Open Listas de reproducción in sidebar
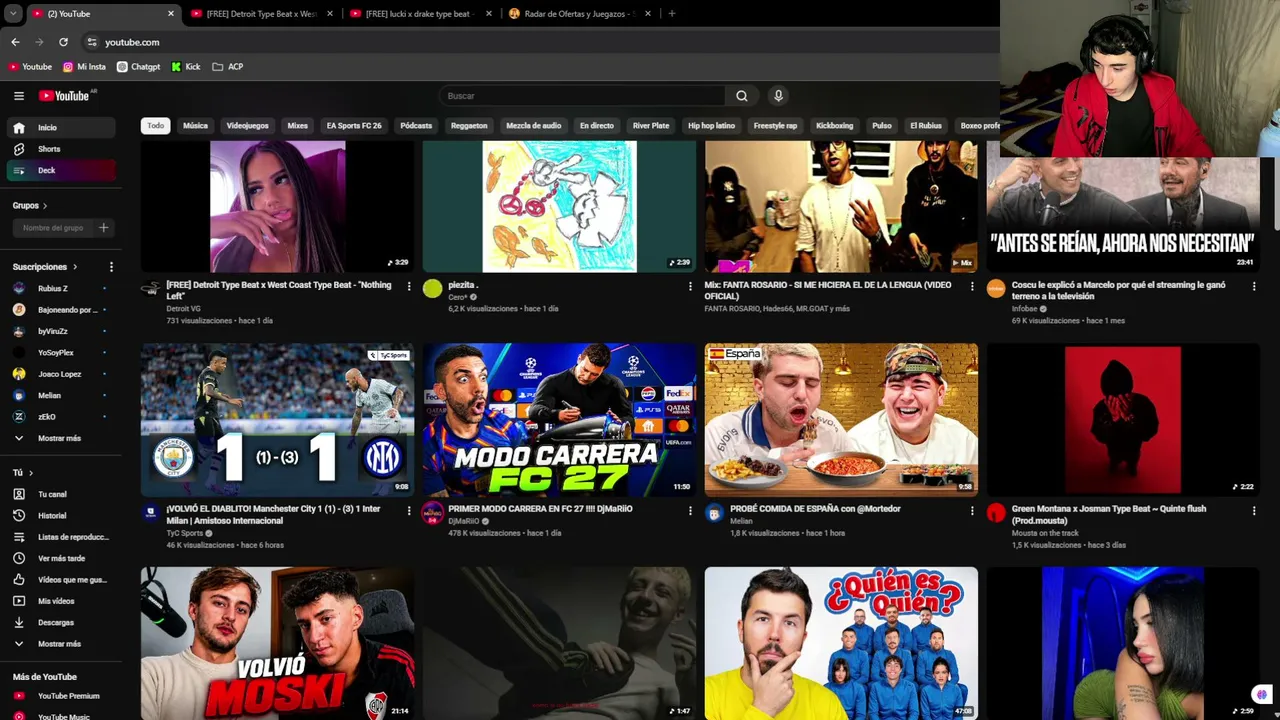This screenshot has height=720, width=1280. click(61, 537)
